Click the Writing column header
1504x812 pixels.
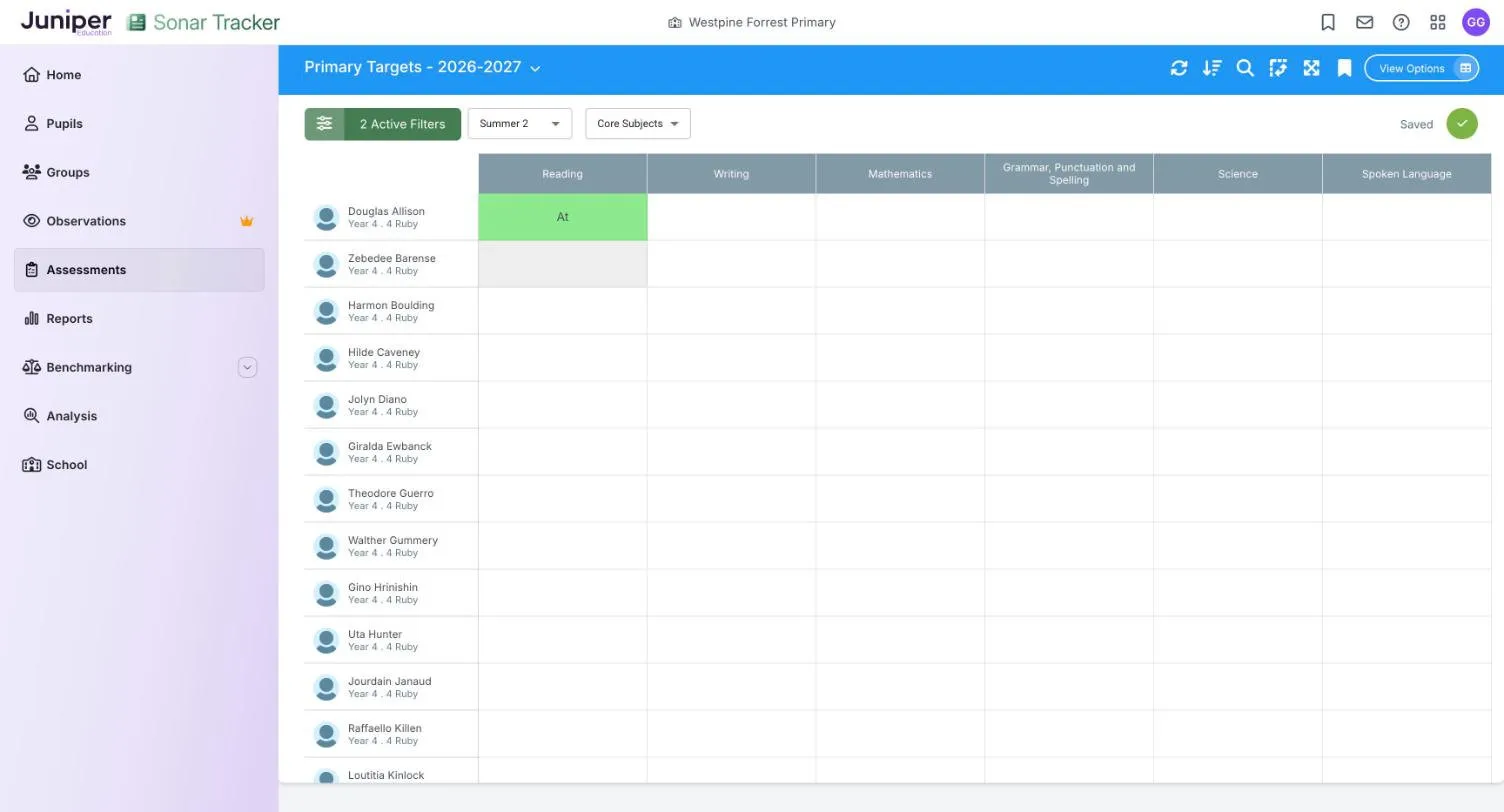(731, 174)
